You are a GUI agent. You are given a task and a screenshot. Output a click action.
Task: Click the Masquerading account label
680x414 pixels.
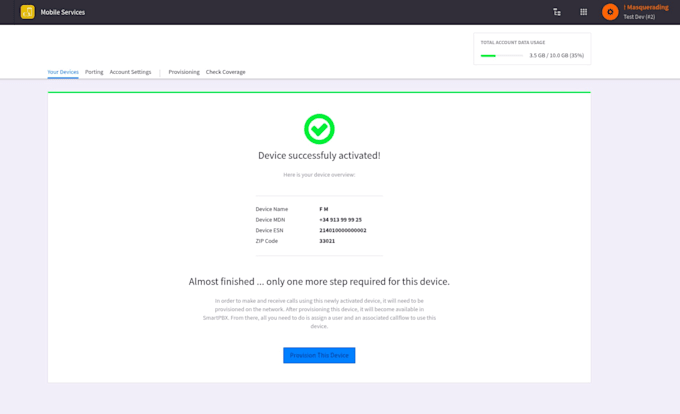point(646,7)
